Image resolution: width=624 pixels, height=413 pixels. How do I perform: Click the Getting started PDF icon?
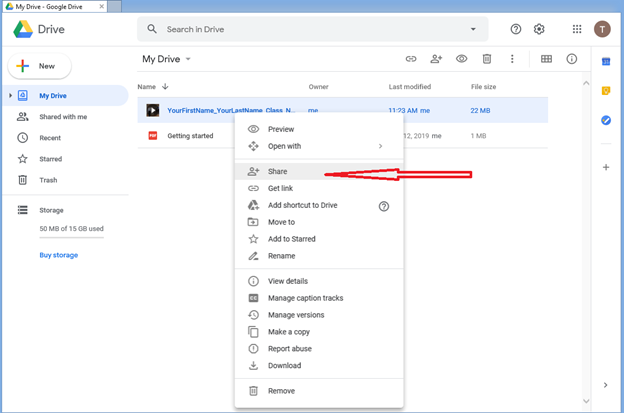152,136
